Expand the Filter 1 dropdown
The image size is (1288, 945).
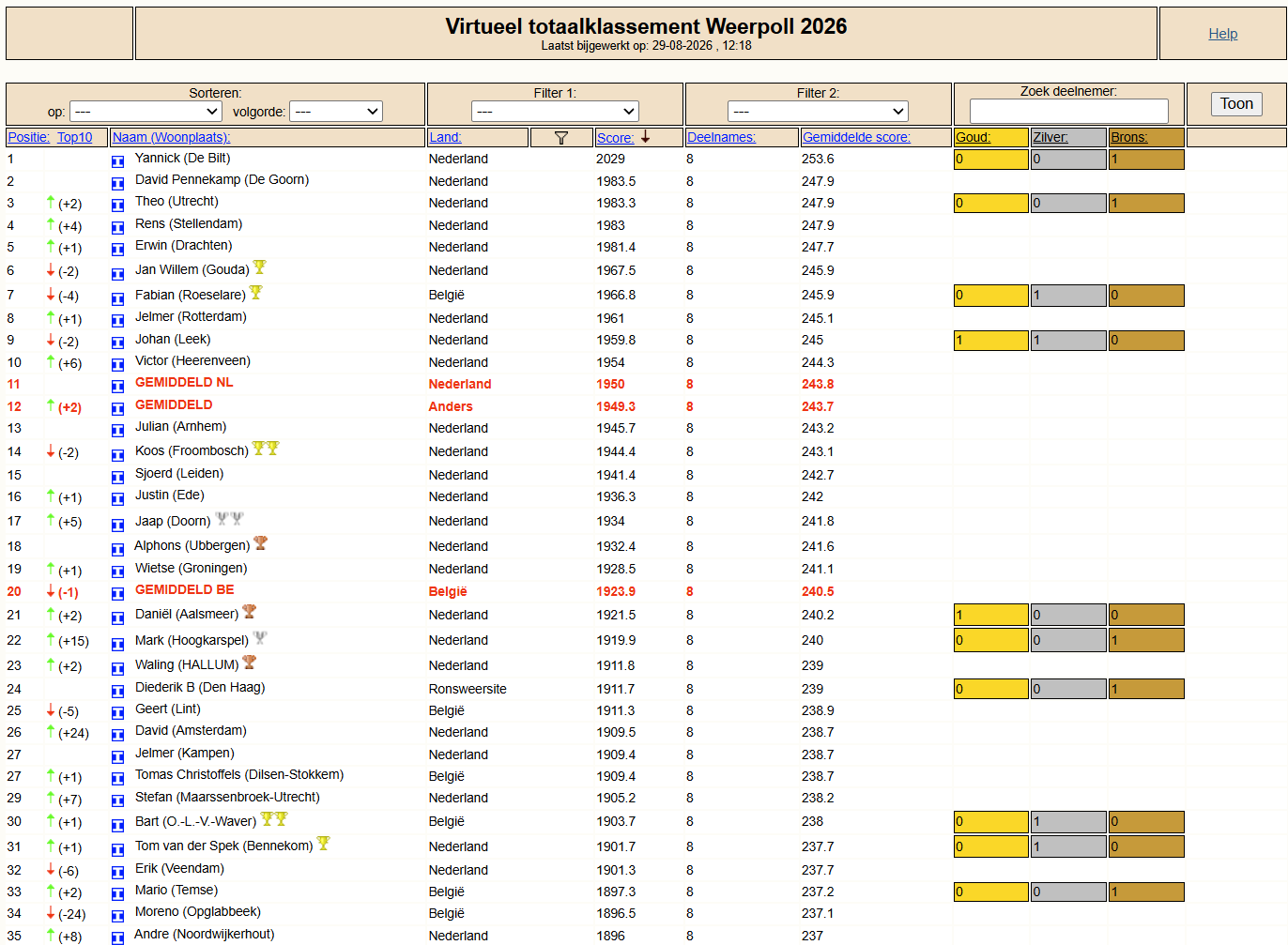point(555,111)
